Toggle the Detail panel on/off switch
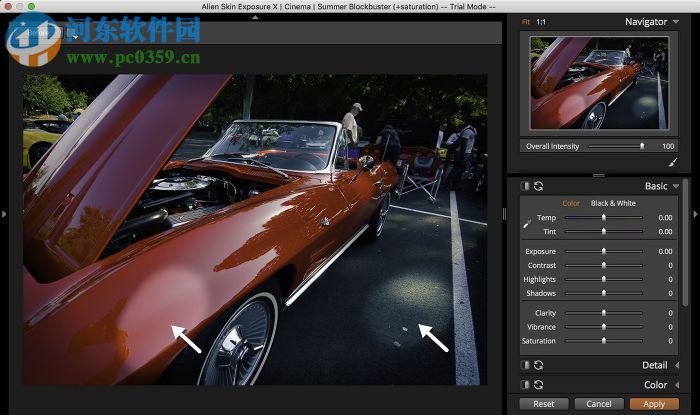This screenshot has height=415, width=700. (x=525, y=366)
